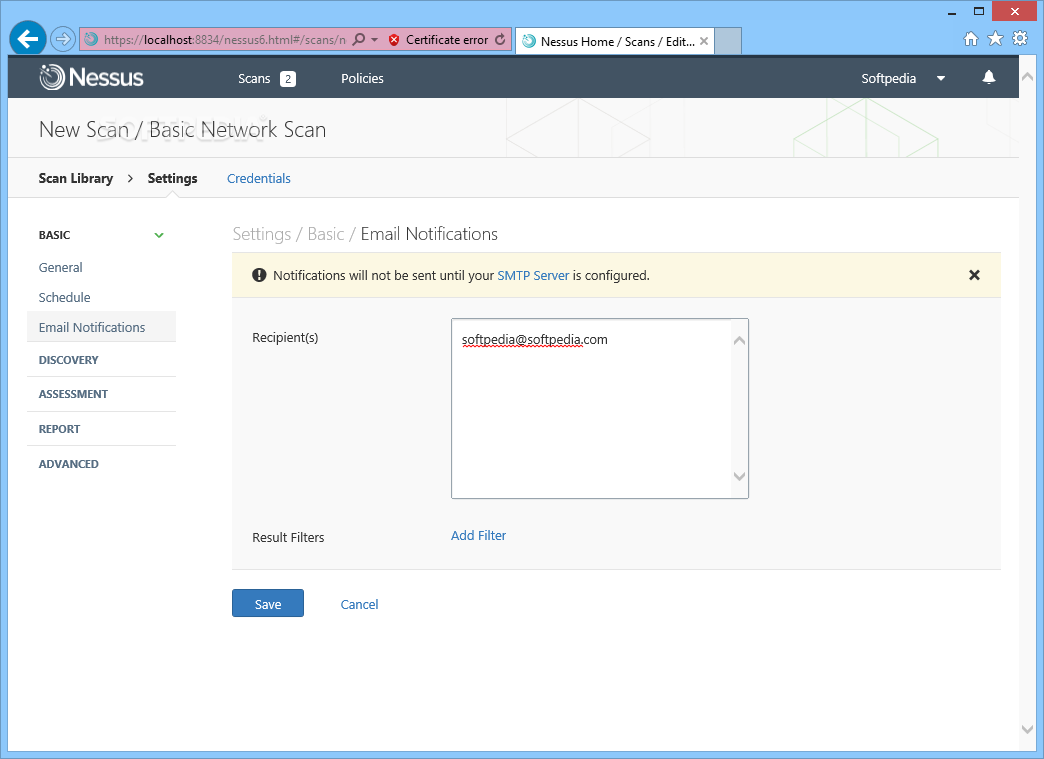This screenshot has width=1044, height=759.
Task: Open browser Home page icon
Action: pos(971,39)
